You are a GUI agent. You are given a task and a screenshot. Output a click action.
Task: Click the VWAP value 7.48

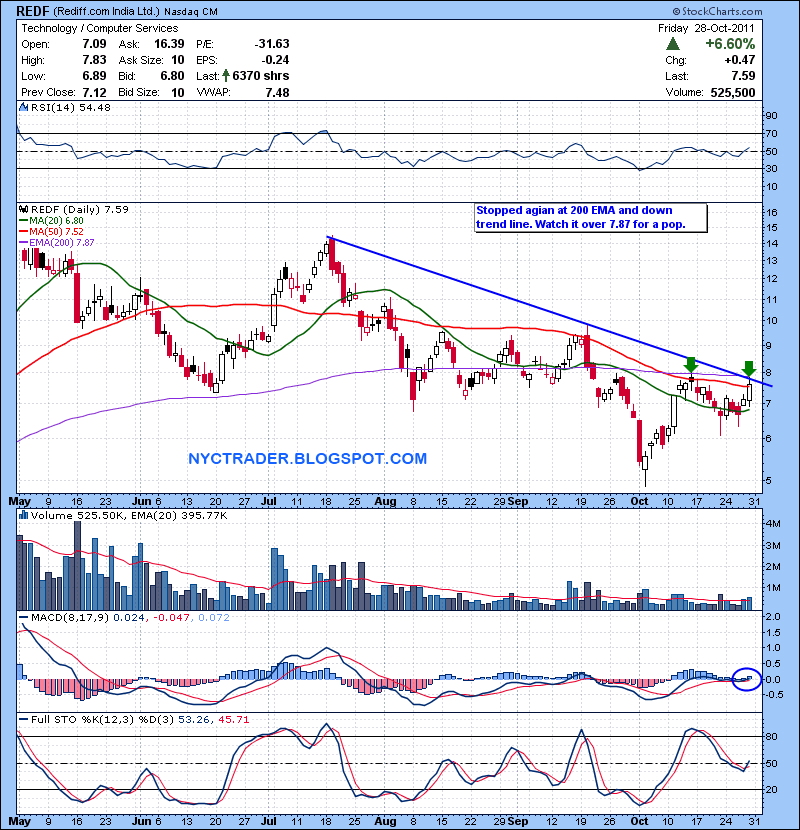[277, 93]
